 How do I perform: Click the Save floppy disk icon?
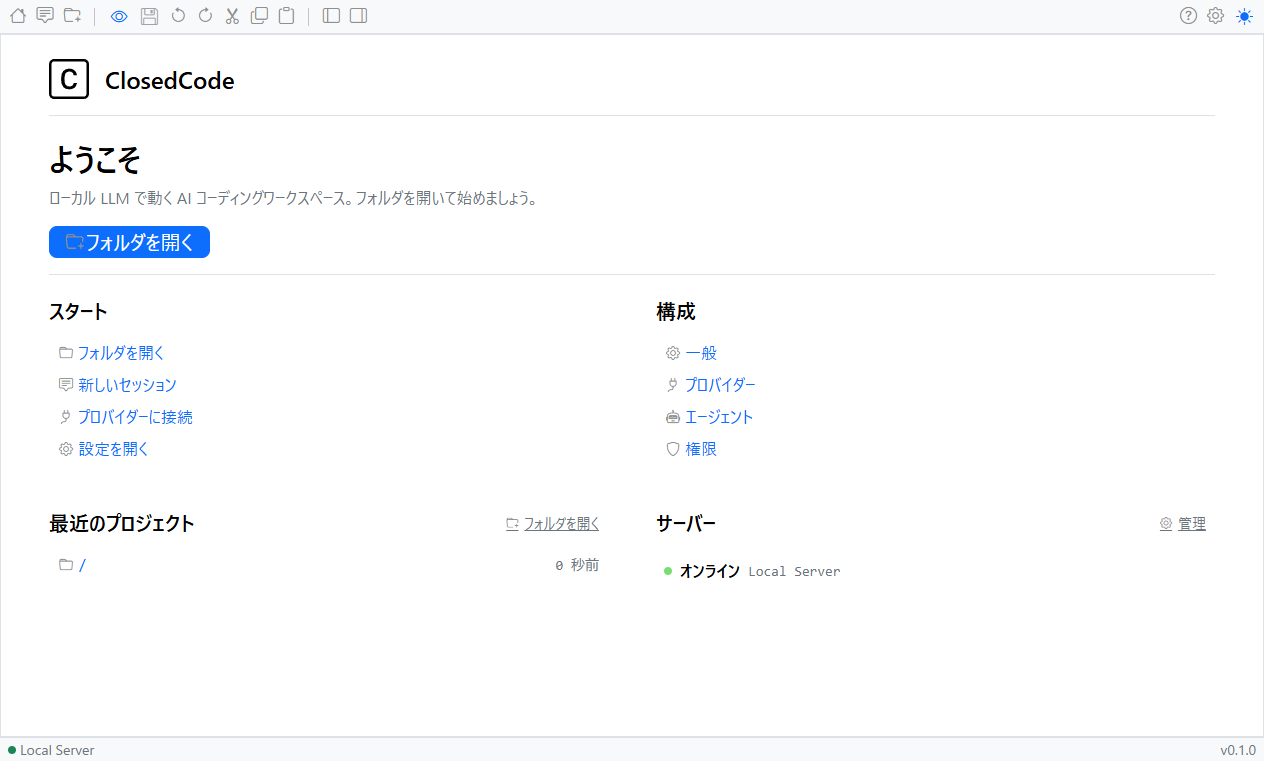(149, 16)
